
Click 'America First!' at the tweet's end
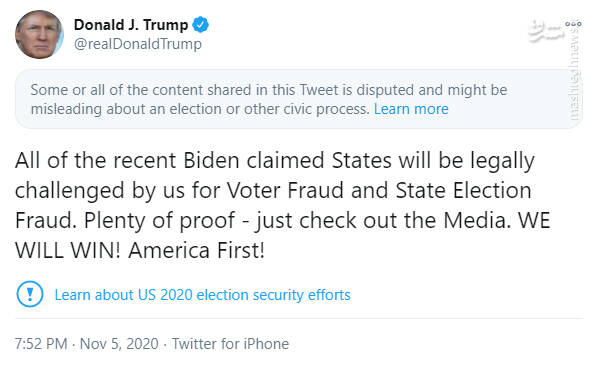[x=196, y=251]
